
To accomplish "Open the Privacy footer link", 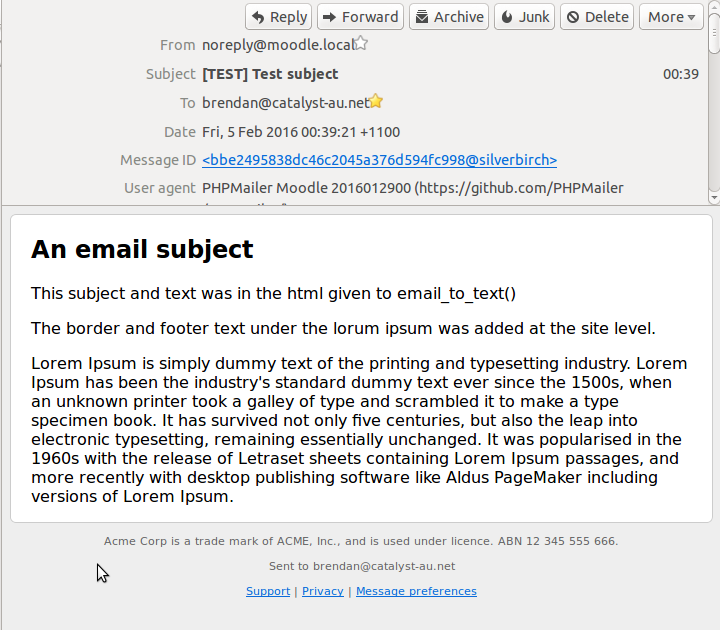I will [322, 591].
